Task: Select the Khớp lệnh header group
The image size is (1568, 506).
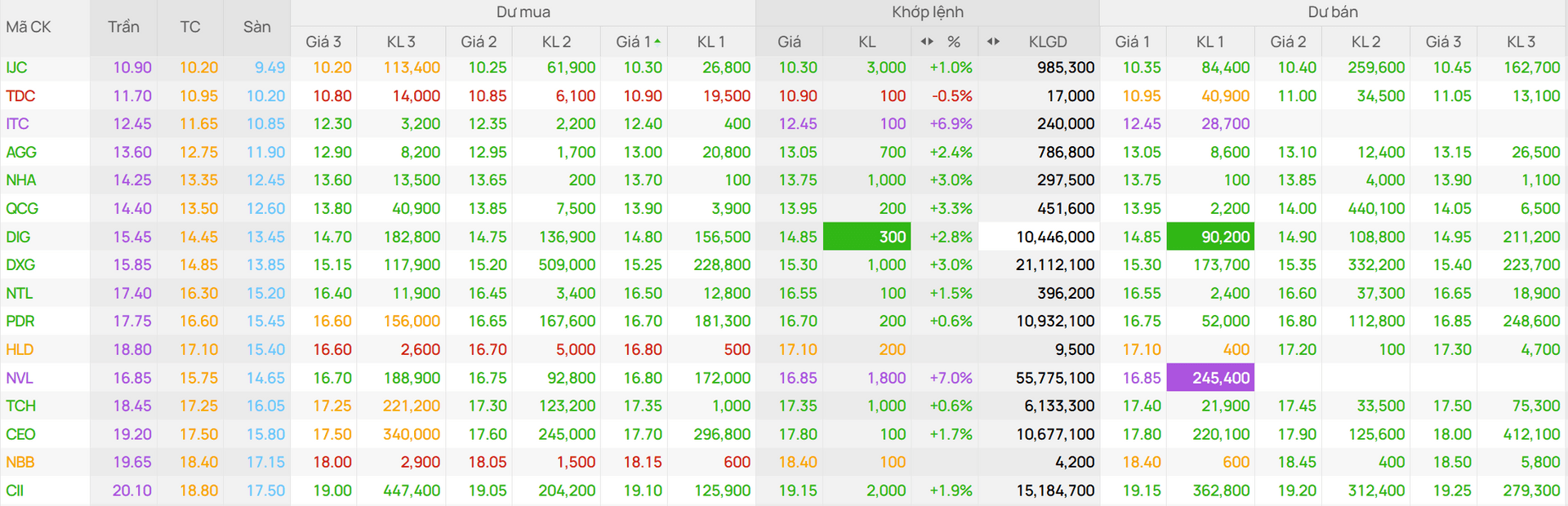Action: tap(927, 12)
